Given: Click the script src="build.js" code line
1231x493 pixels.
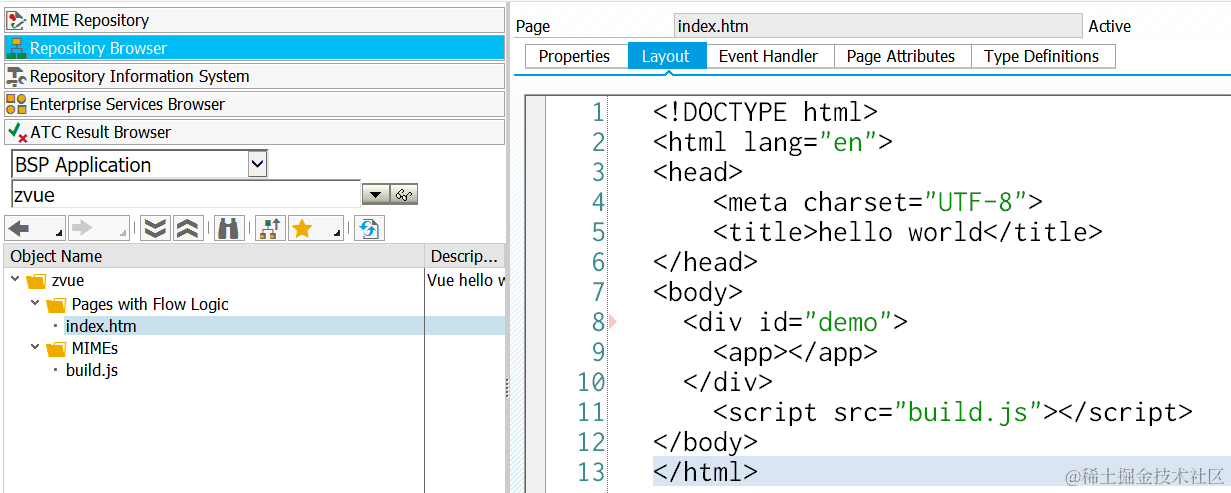Looking at the screenshot, I should (953, 411).
